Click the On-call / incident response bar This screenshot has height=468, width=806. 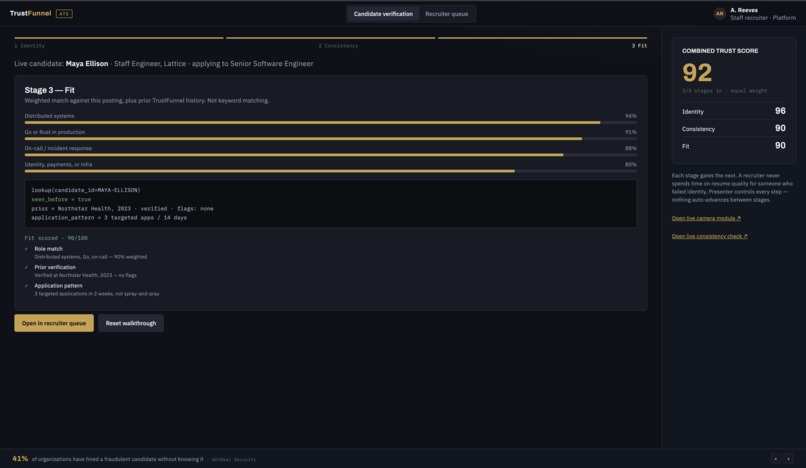[331, 155]
